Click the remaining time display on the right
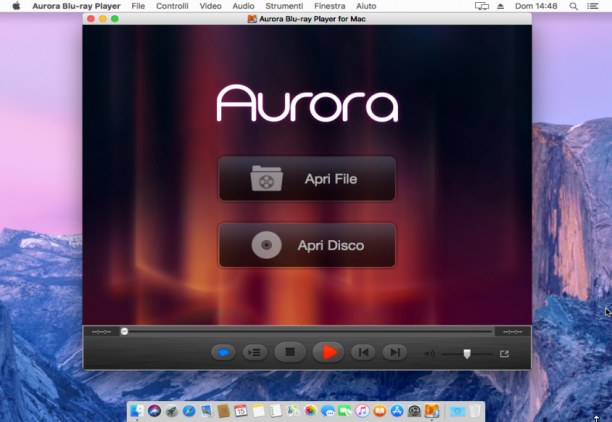Image resolution: width=612 pixels, height=422 pixels. pos(512,332)
